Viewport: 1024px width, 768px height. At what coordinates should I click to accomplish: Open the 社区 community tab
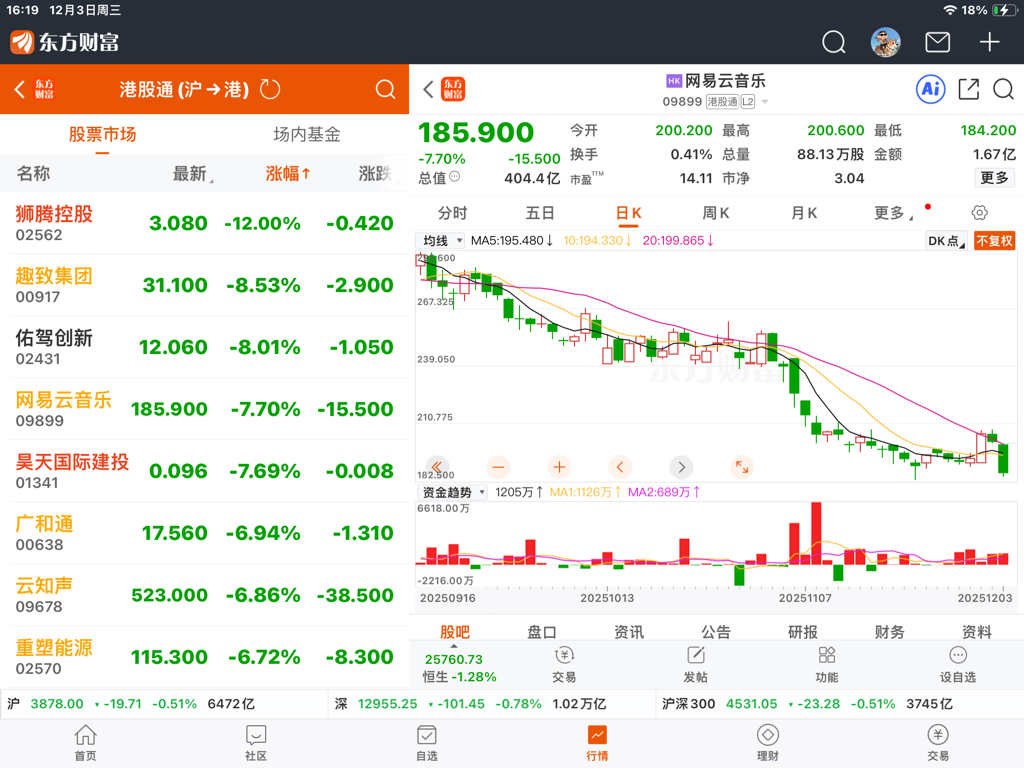pyautogui.click(x=256, y=743)
